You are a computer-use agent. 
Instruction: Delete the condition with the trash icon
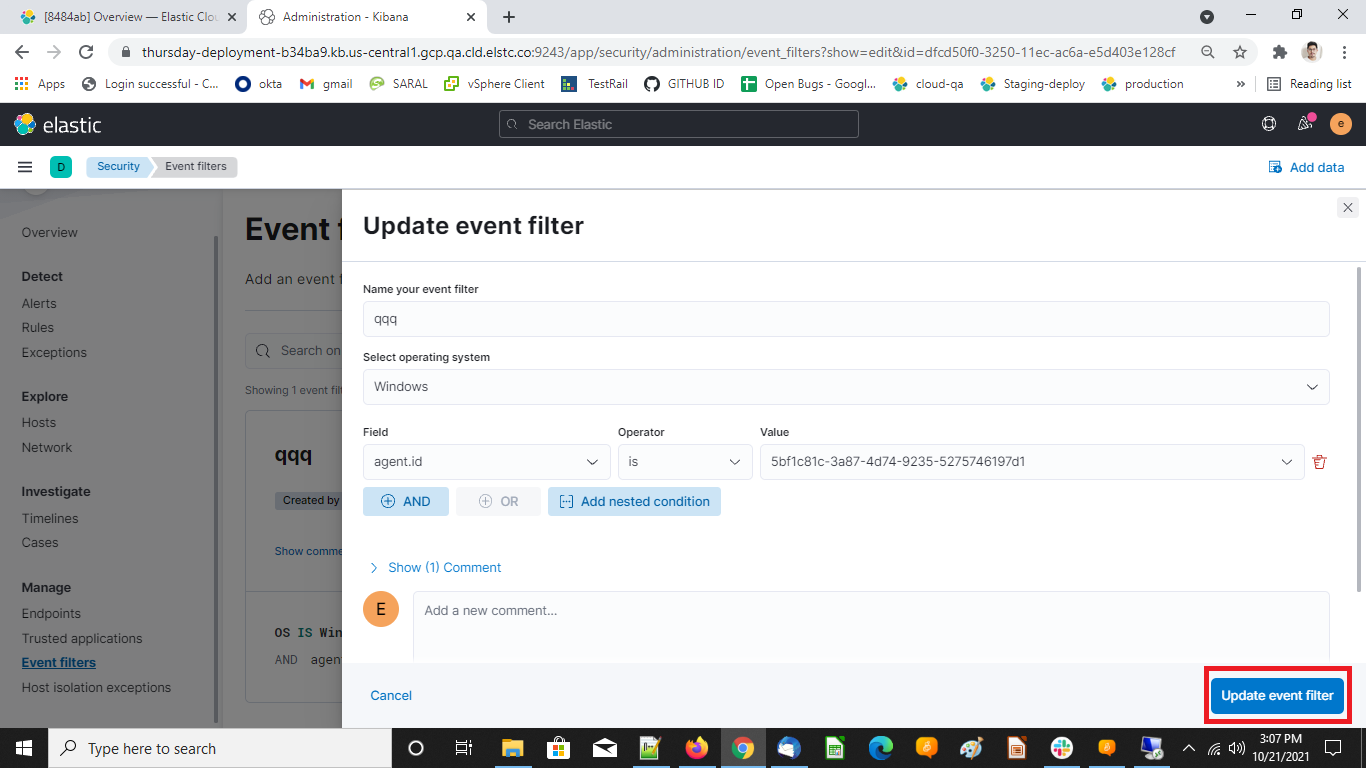1319,461
